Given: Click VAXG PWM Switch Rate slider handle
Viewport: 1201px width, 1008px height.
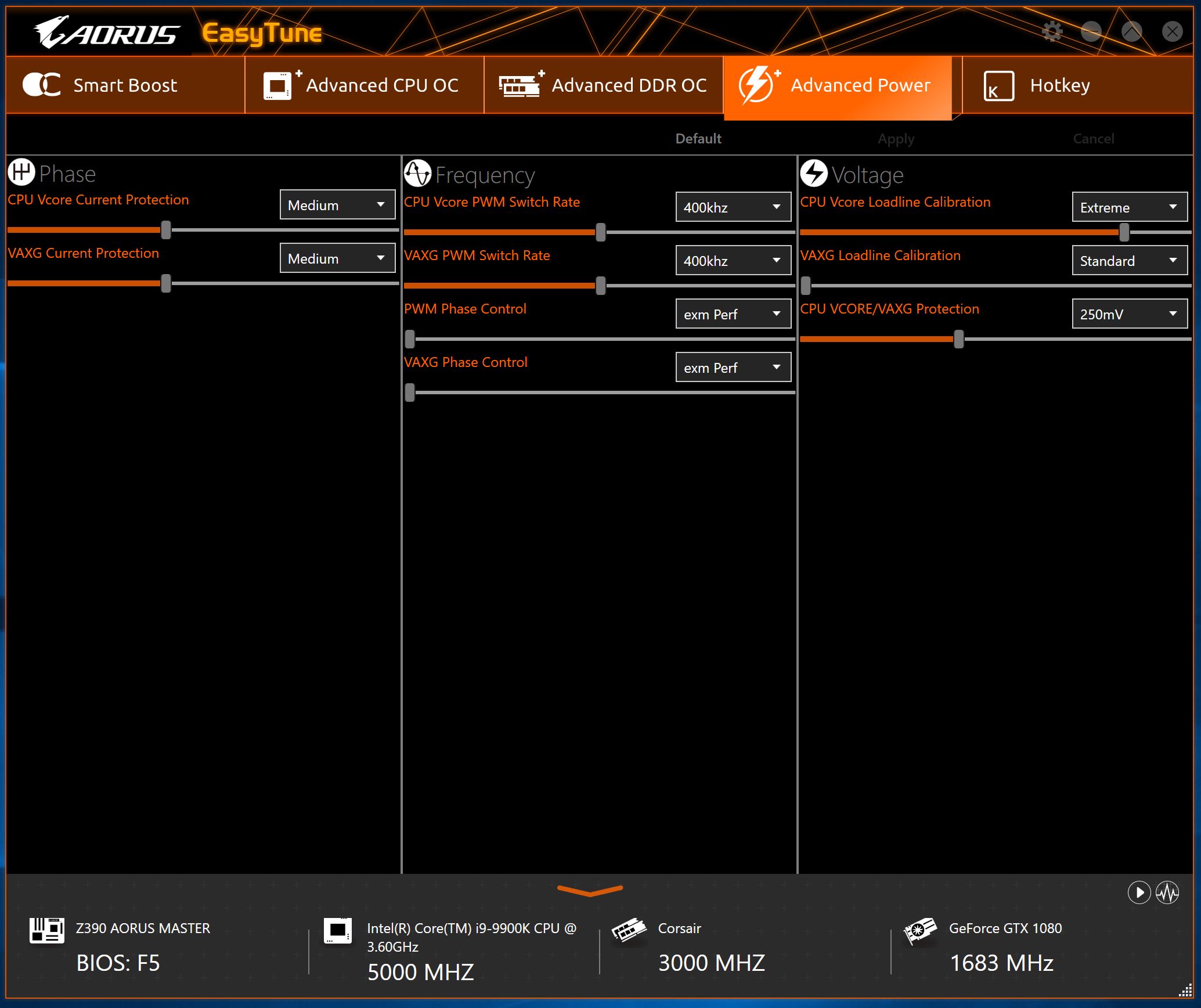Looking at the screenshot, I should point(601,286).
